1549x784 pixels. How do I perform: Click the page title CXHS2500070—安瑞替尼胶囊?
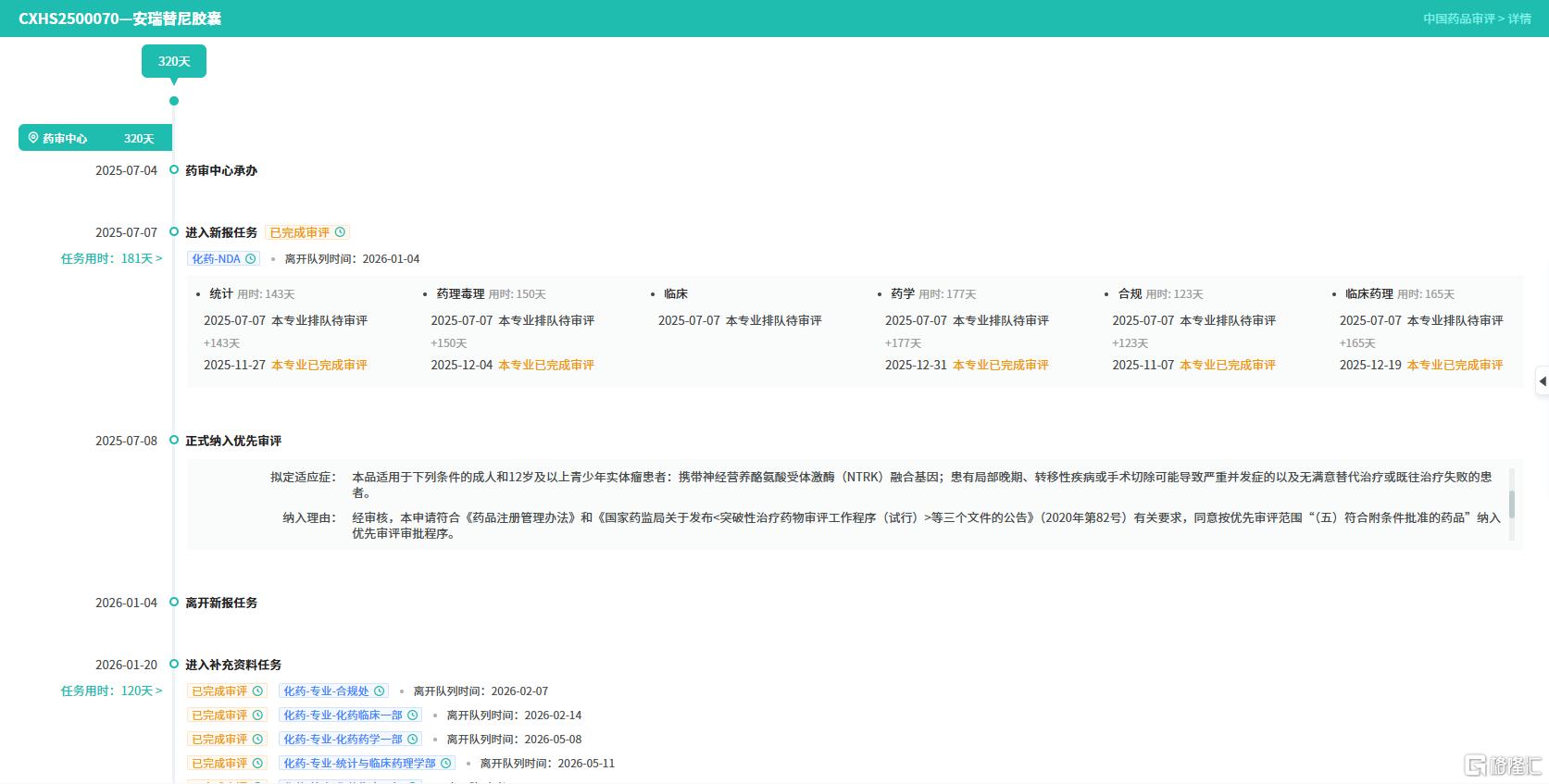pyautogui.click(x=120, y=19)
